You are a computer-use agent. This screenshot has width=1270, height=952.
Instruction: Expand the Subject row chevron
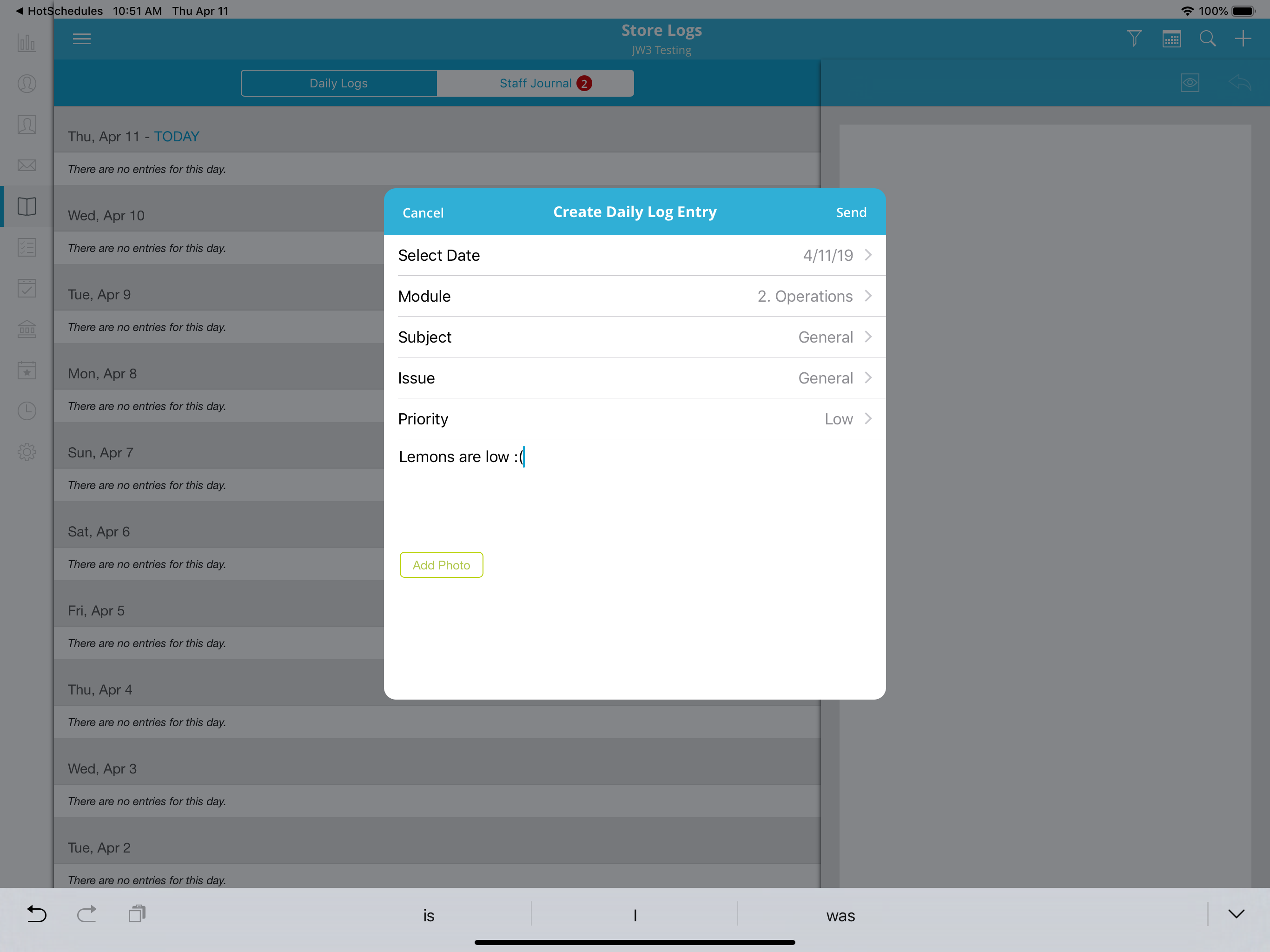[x=868, y=337]
